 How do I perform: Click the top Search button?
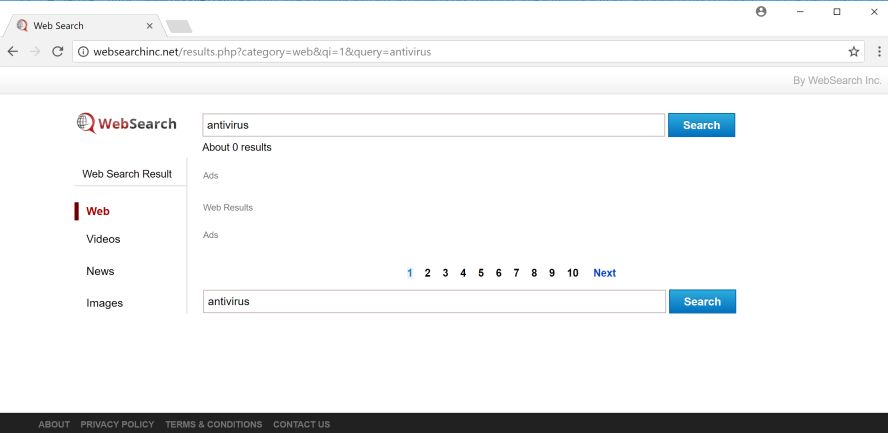[701, 125]
